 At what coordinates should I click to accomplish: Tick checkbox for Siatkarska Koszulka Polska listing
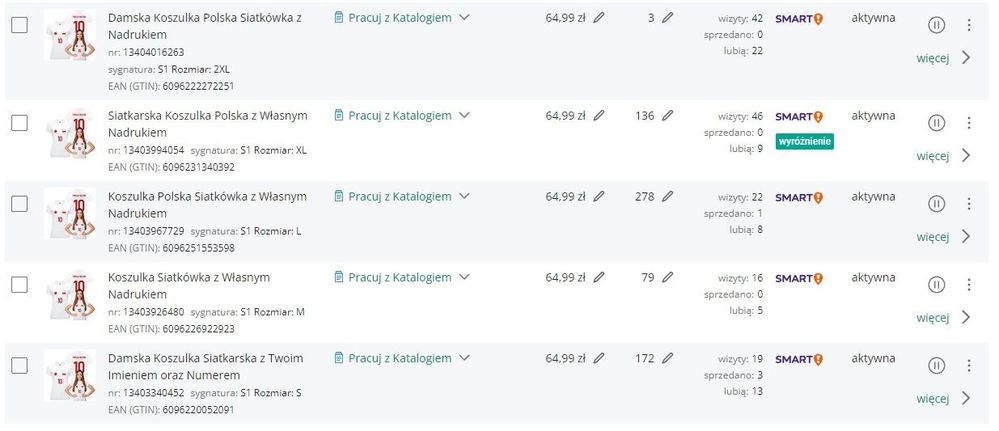[19, 123]
